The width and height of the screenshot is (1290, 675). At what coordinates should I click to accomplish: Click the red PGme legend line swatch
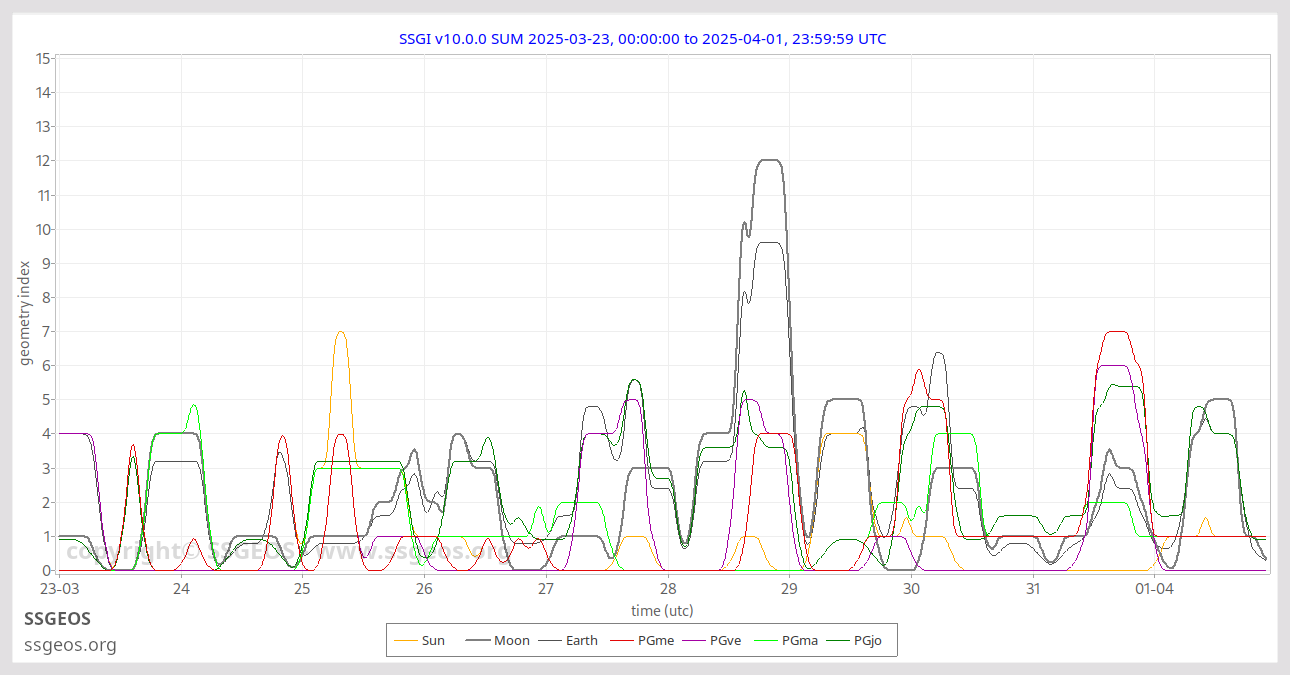point(621,641)
